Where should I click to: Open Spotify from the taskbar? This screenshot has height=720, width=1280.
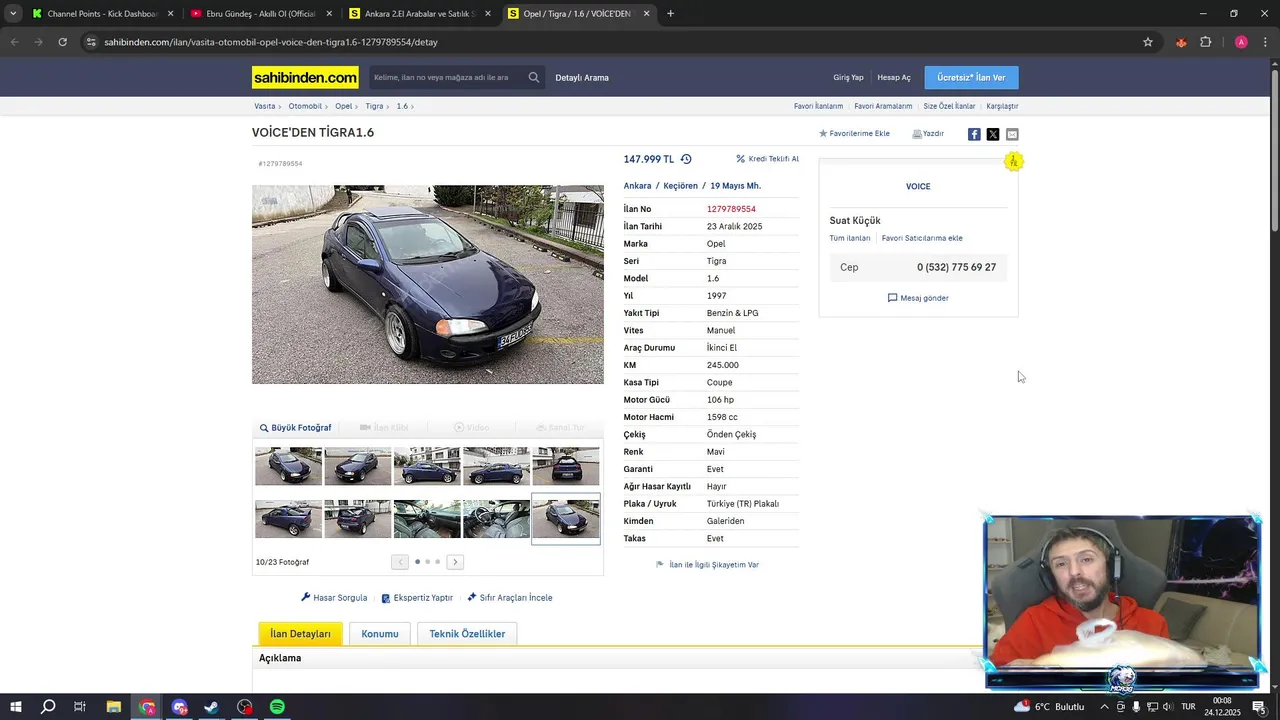tap(277, 707)
